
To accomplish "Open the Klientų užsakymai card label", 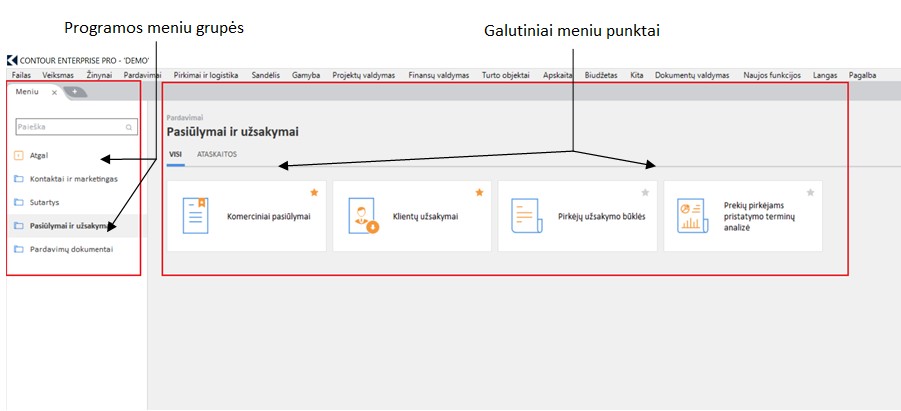I will (425, 217).
